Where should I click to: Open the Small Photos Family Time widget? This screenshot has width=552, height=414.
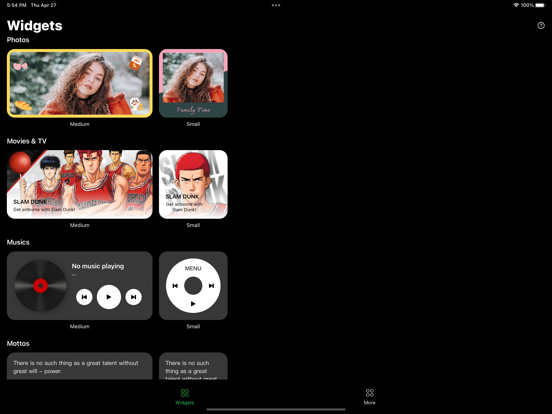point(193,83)
